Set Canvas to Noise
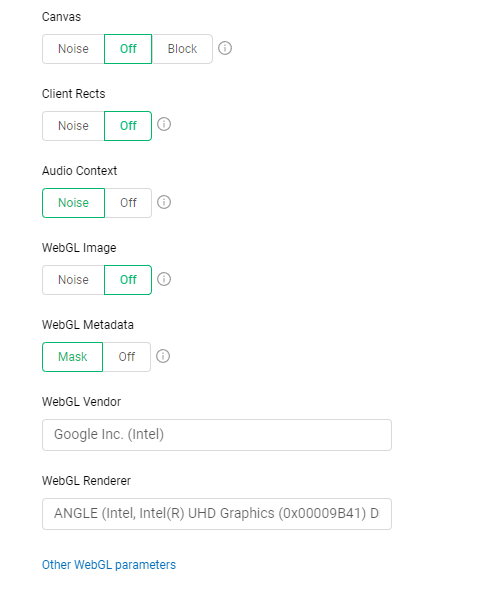499x589 pixels. point(73,49)
